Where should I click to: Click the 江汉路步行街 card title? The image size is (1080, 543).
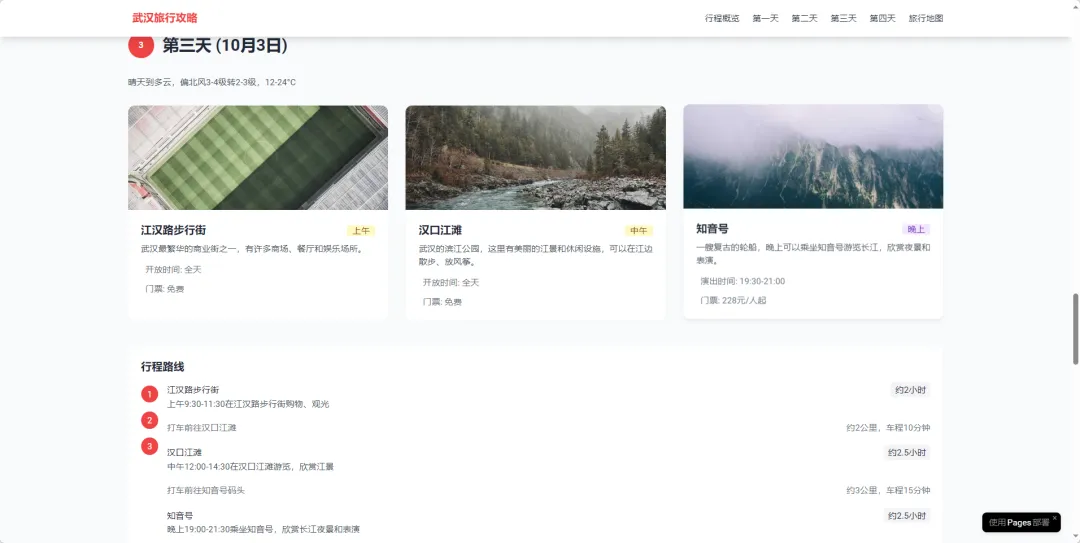(174, 230)
